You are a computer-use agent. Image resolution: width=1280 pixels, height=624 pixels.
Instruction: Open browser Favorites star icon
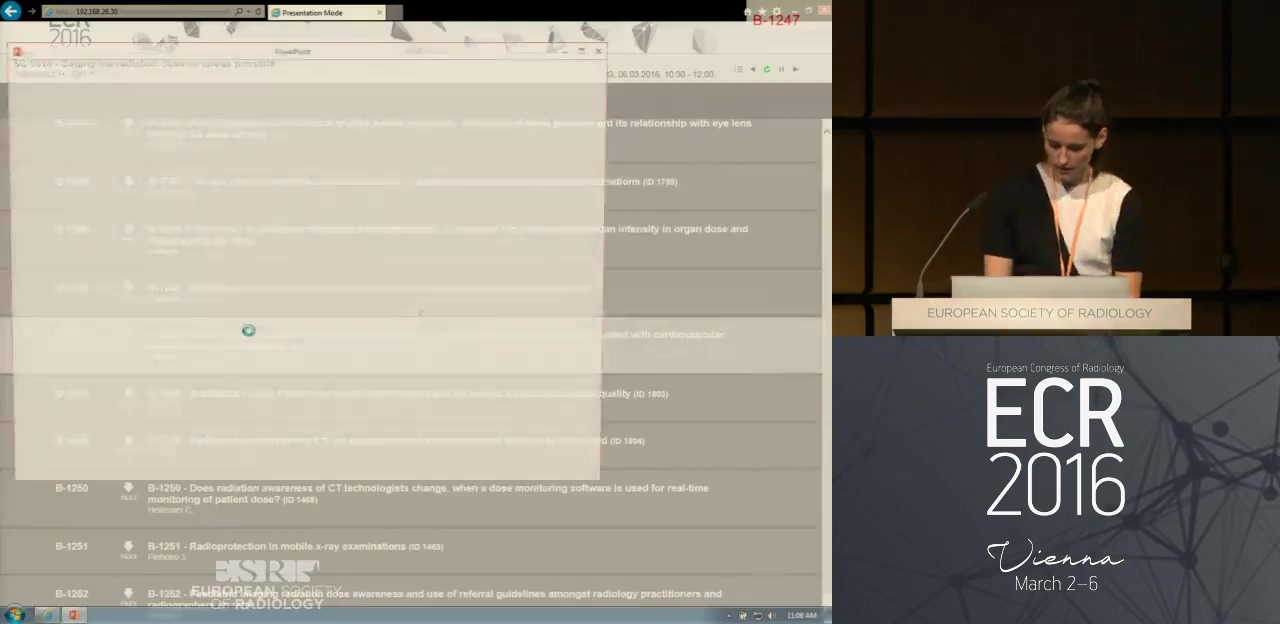762,12
